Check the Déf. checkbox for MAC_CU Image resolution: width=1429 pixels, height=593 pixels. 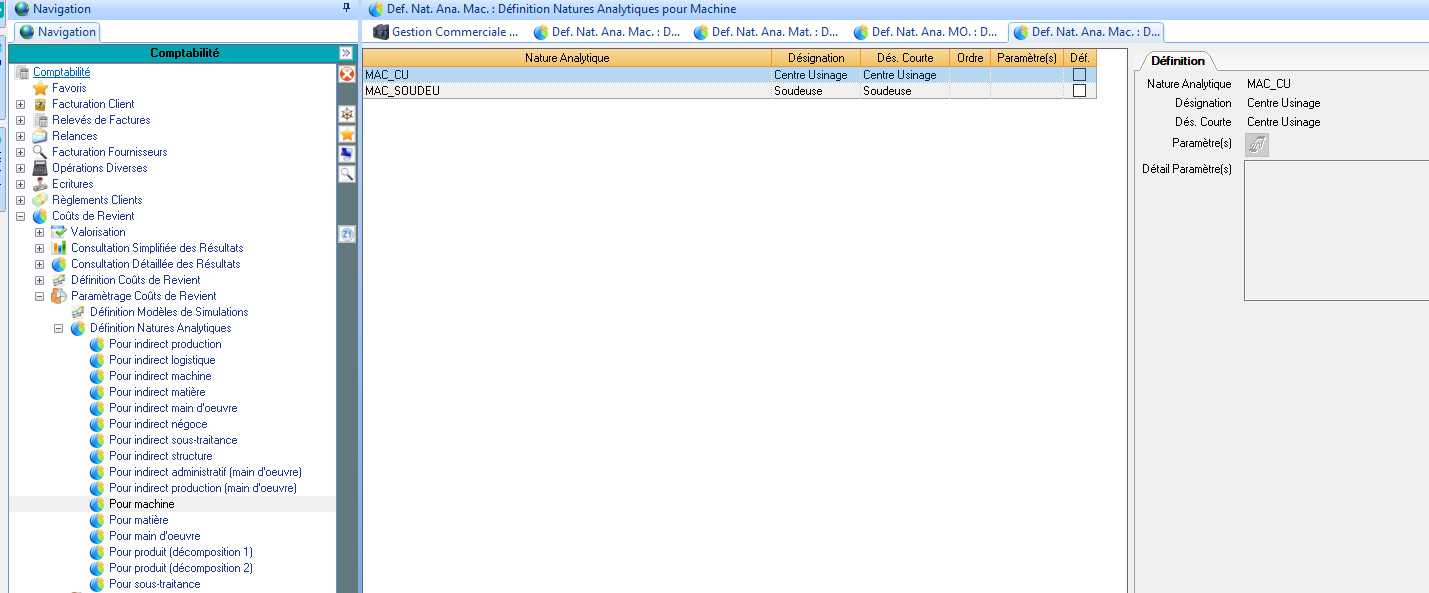tap(1079, 75)
